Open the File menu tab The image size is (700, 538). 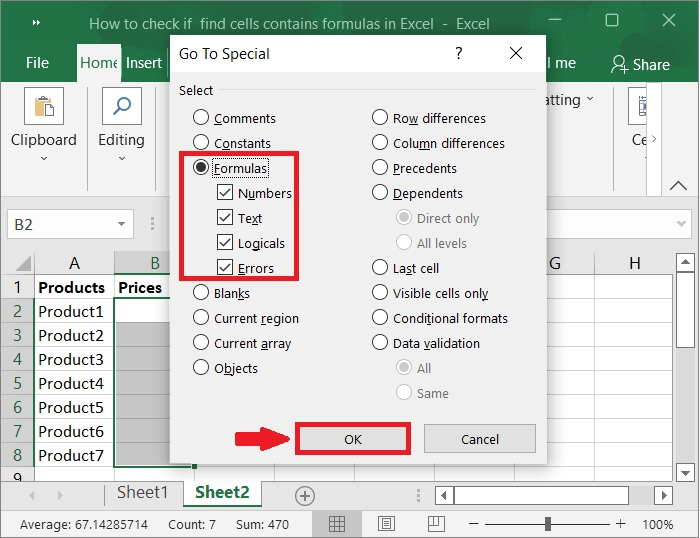(x=37, y=63)
